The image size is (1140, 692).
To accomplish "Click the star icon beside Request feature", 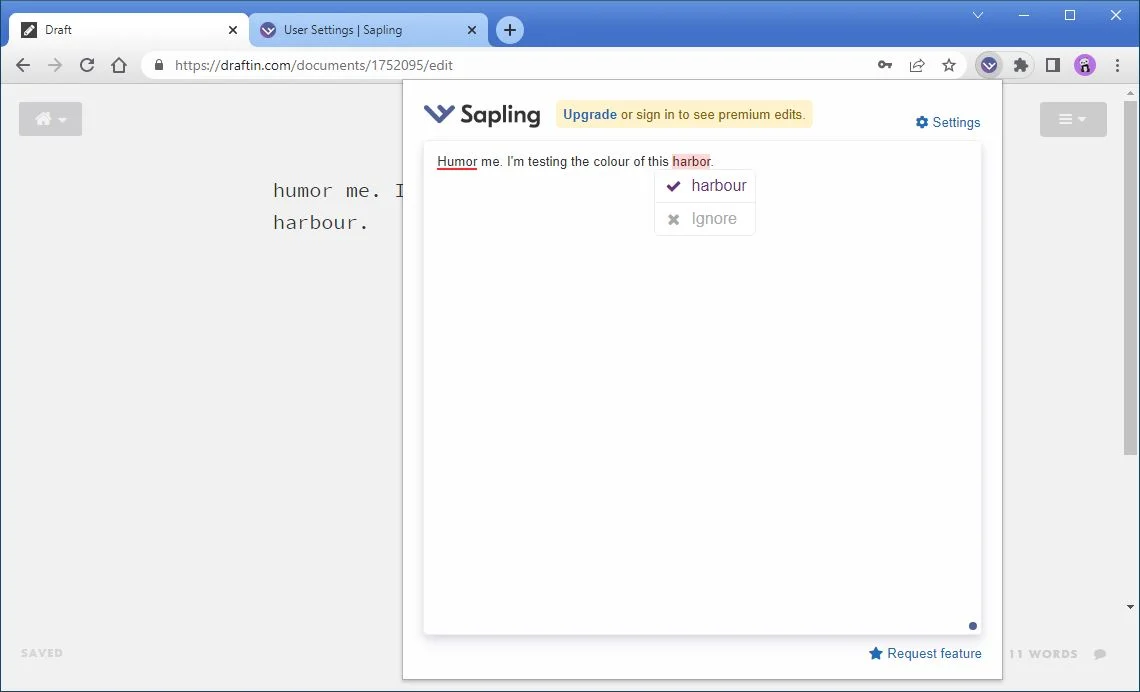I will click(x=876, y=653).
